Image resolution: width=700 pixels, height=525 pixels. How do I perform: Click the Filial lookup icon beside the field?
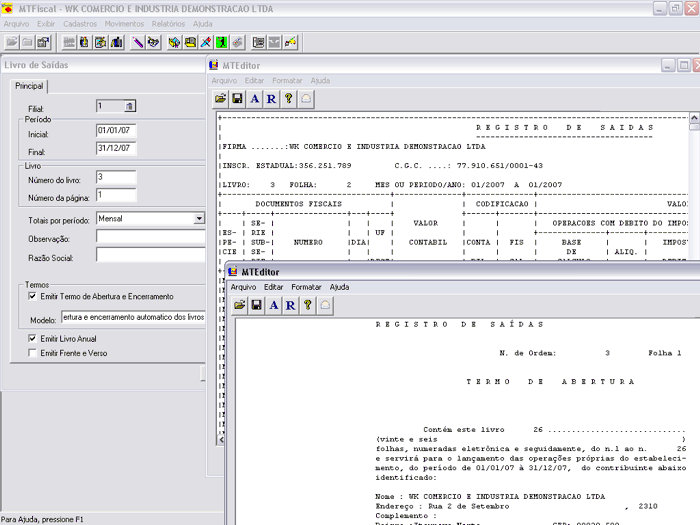point(129,106)
